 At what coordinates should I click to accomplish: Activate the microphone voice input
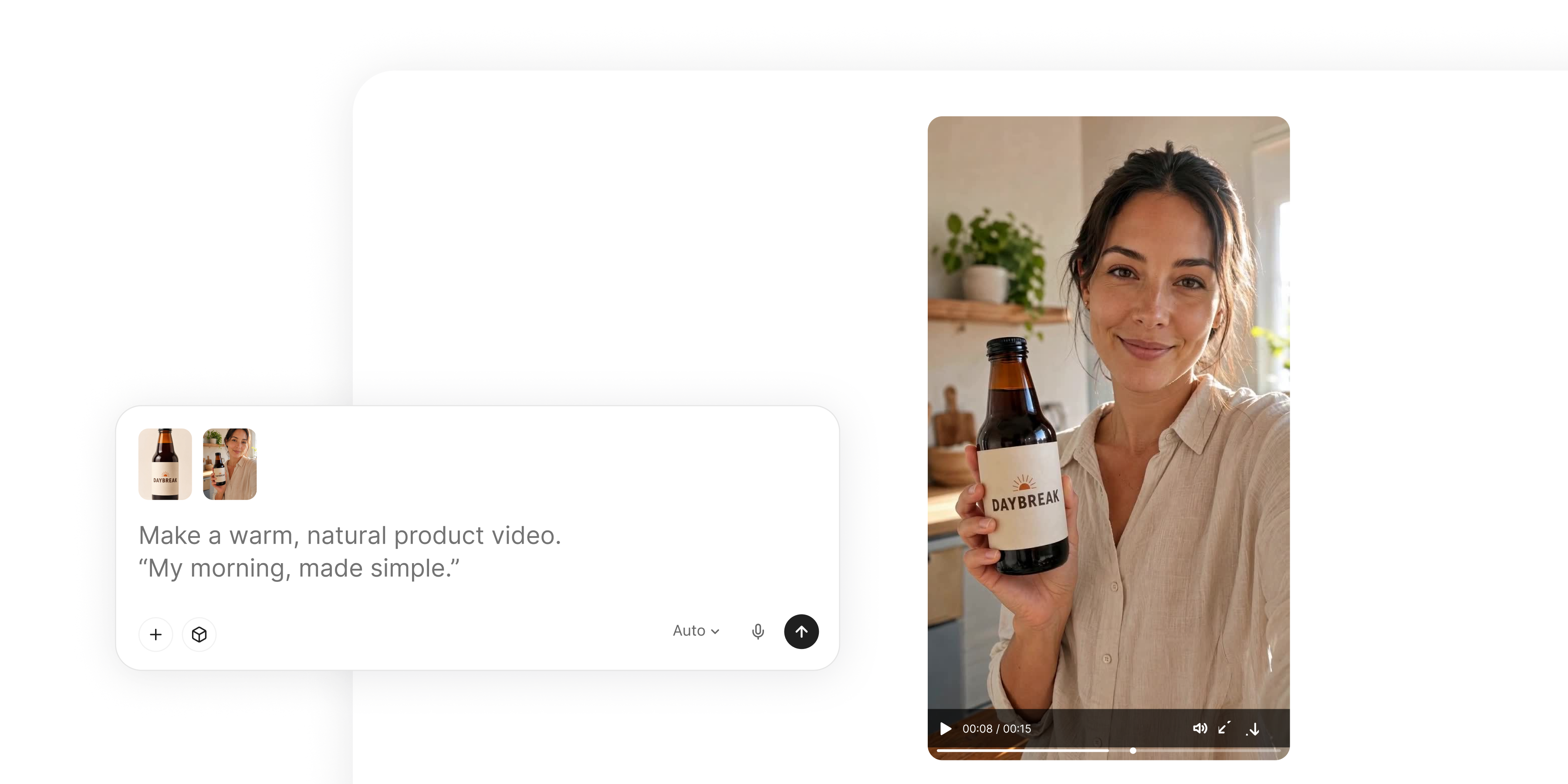(758, 631)
